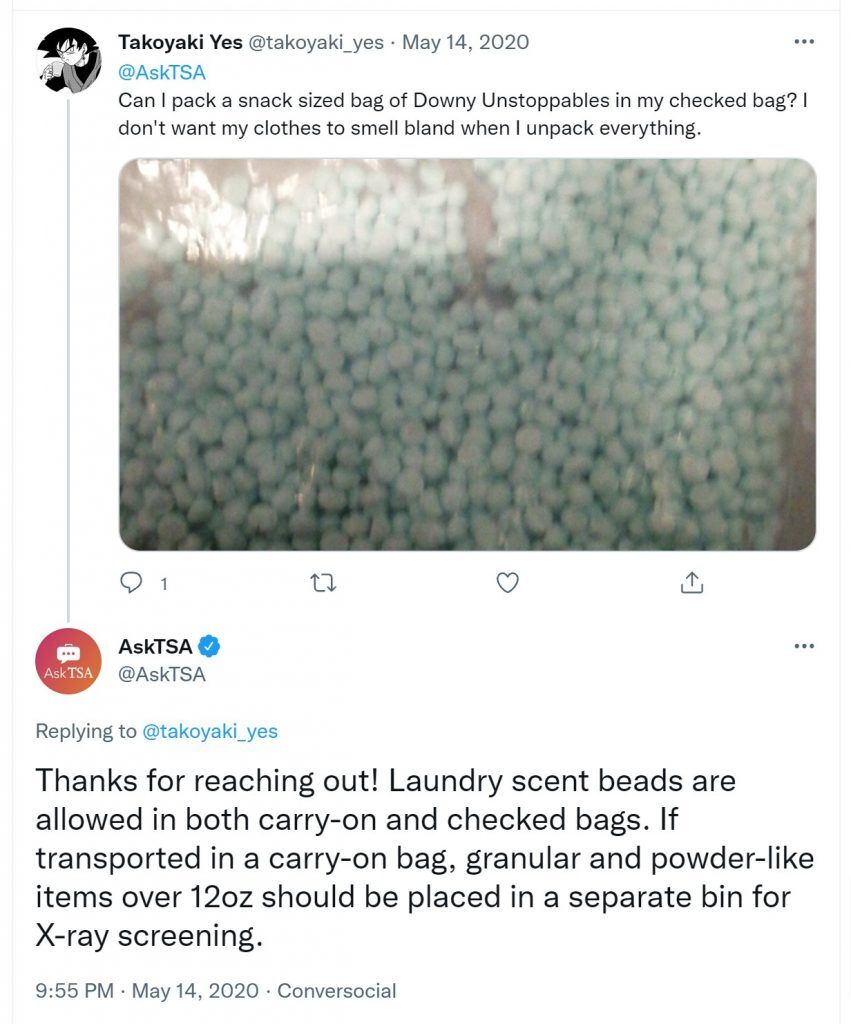Click reply count number 1
Viewport: 851px width, 1024px height.
click(x=164, y=584)
